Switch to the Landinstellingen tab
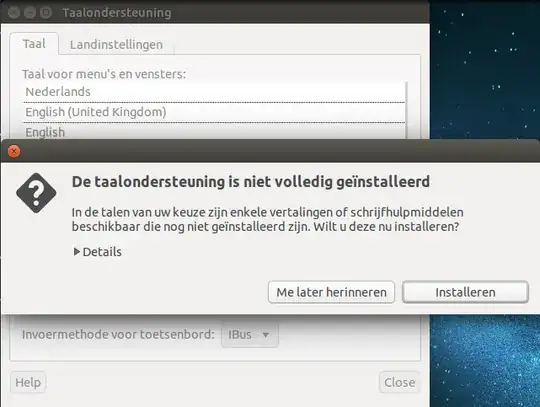This screenshot has height=407, width=540. [116, 44]
